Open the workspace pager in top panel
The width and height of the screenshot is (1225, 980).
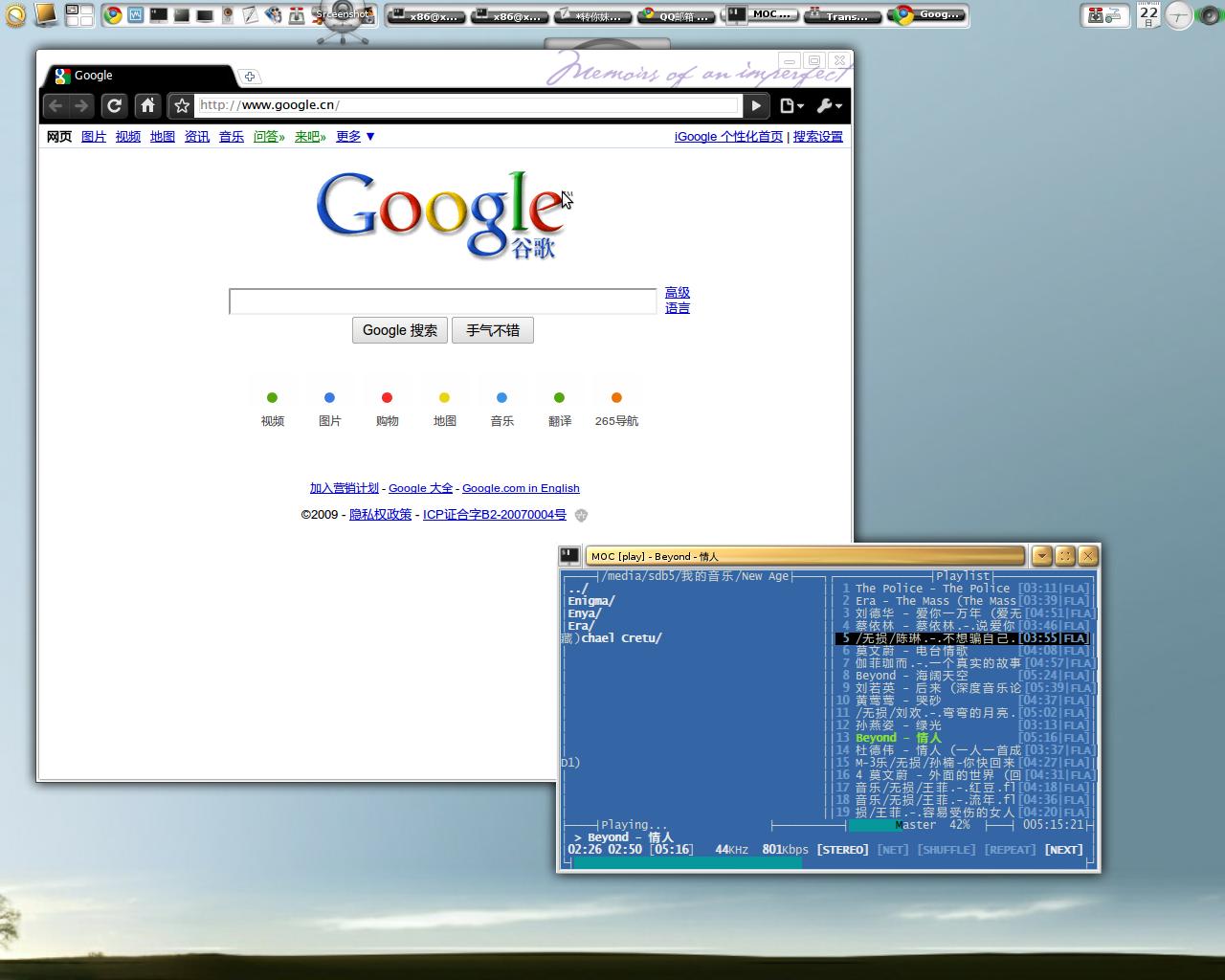click(79, 15)
